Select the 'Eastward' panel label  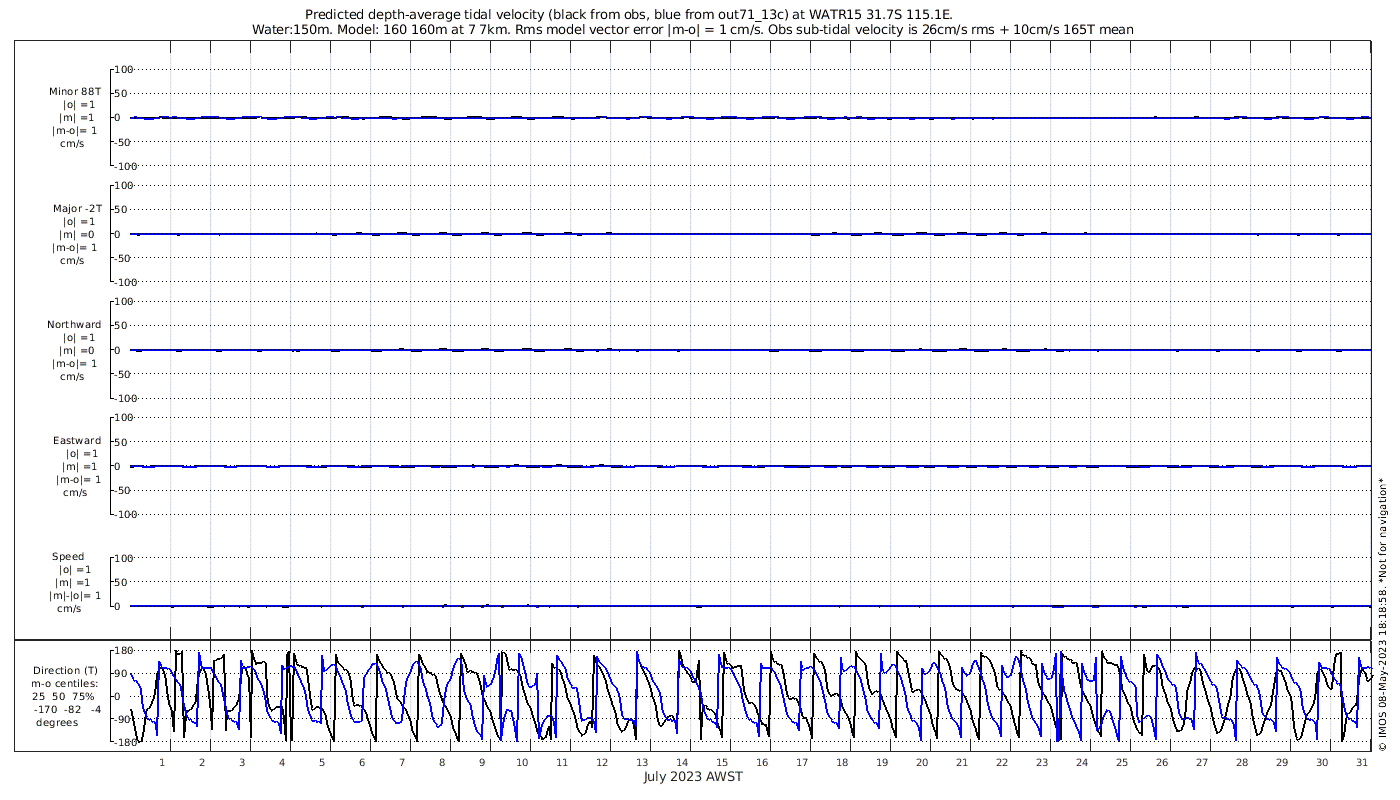[x=77, y=441]
